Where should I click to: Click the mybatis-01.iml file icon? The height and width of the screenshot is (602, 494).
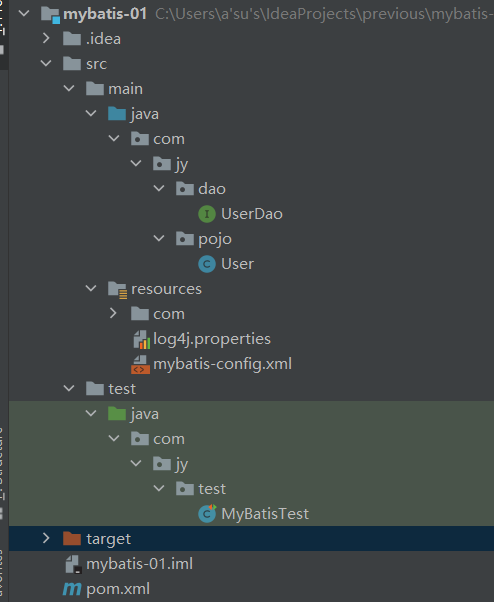[73, 564]
